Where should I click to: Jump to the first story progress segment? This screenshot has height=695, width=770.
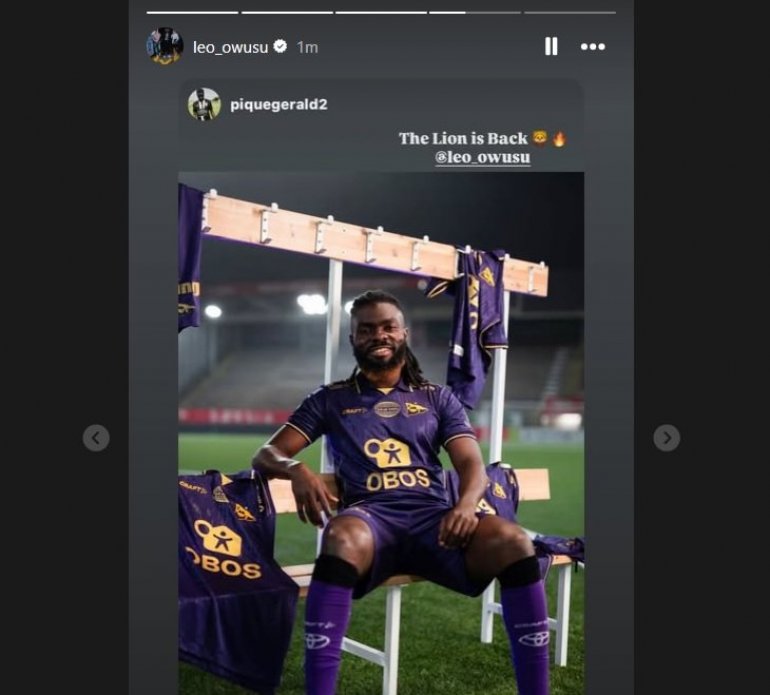[x=192, y=12]
